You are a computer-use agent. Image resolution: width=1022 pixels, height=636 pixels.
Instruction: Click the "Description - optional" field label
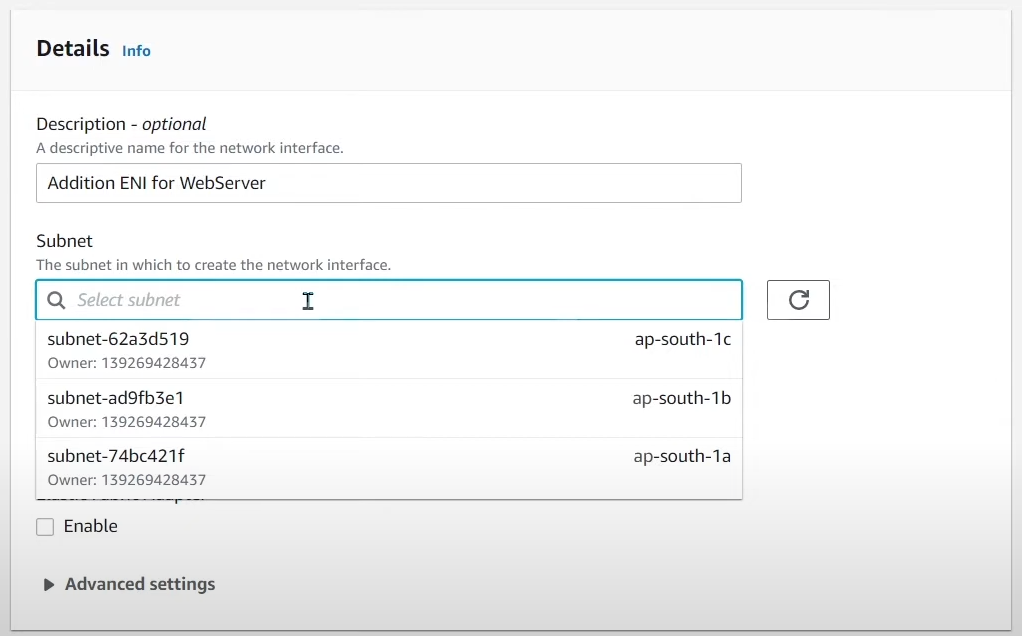coord(121,124)
